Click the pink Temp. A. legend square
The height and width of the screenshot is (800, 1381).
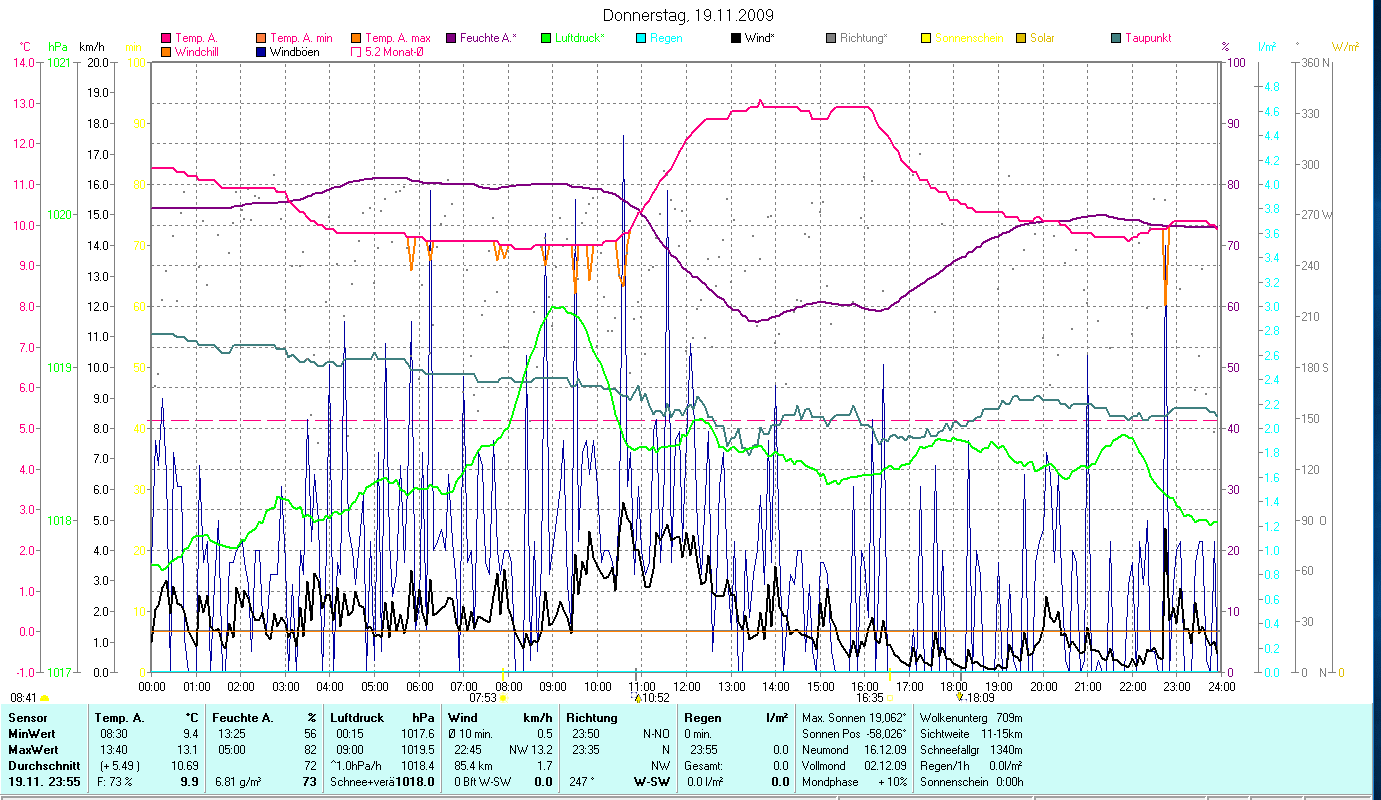[166, 38]
